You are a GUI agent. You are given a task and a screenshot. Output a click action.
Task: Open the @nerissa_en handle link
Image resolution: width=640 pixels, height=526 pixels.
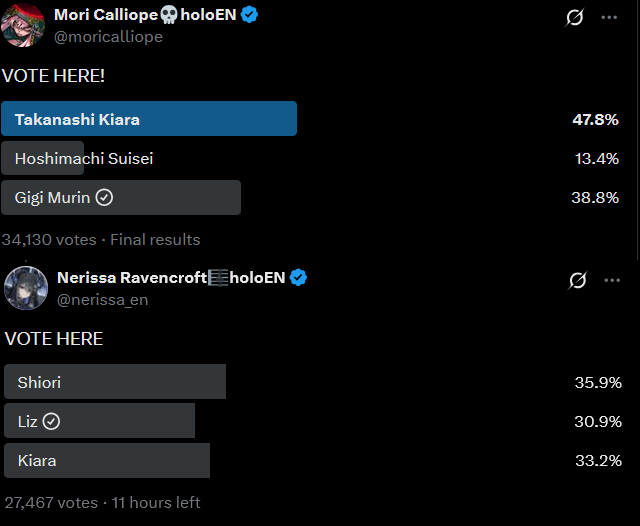tap(102, 299)
